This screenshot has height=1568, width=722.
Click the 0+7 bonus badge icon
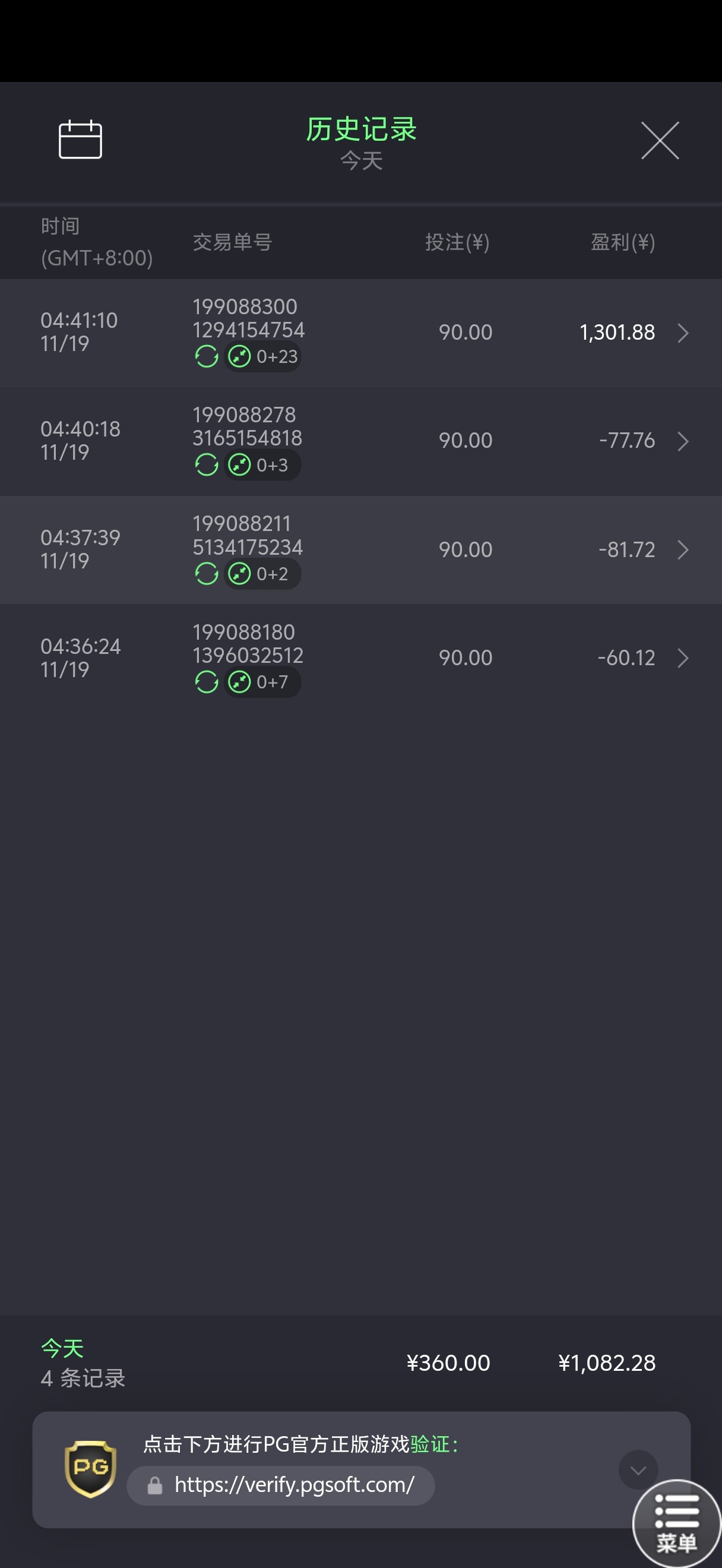239,682
